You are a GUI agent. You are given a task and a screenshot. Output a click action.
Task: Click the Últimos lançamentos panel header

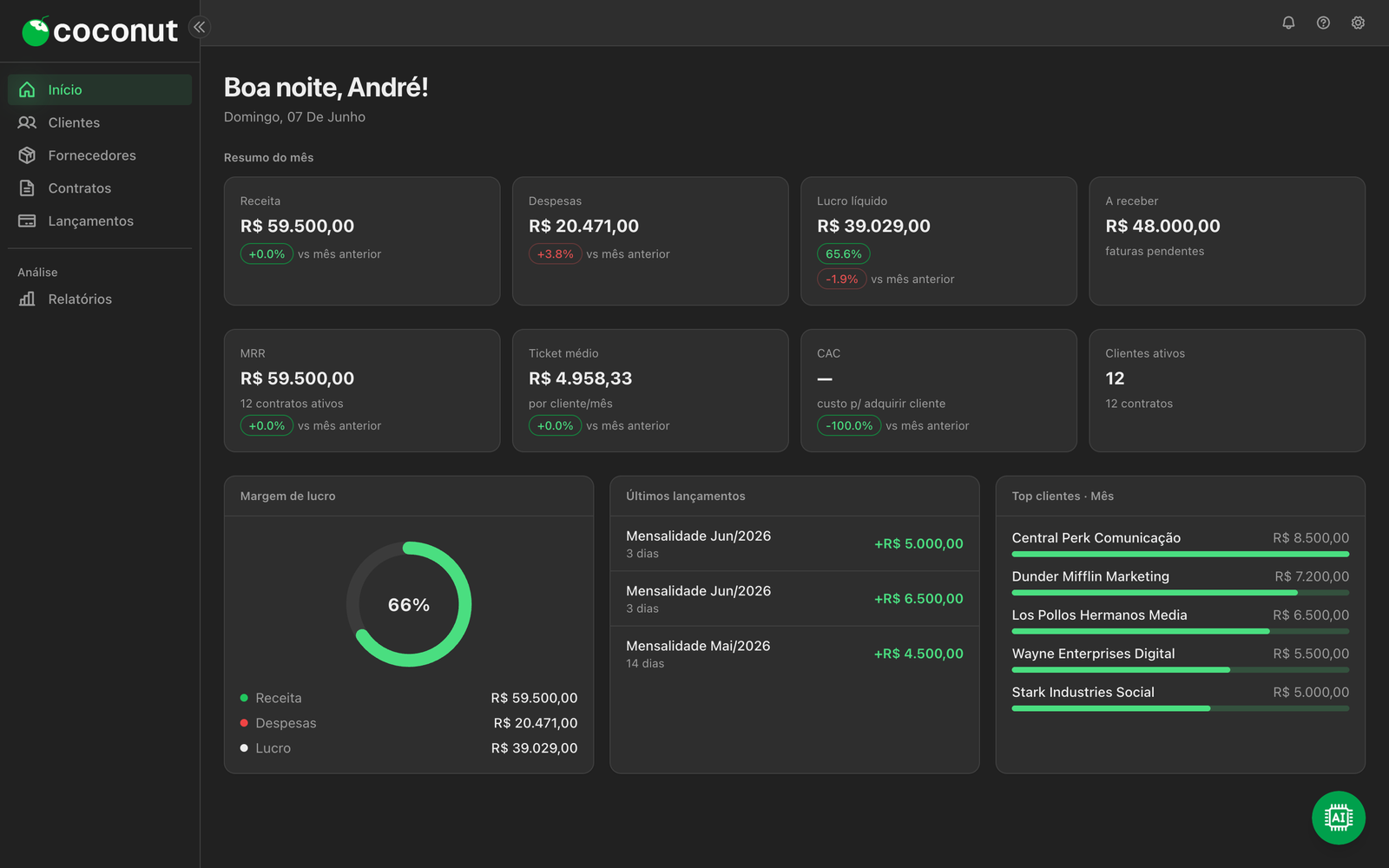[794, 496]
